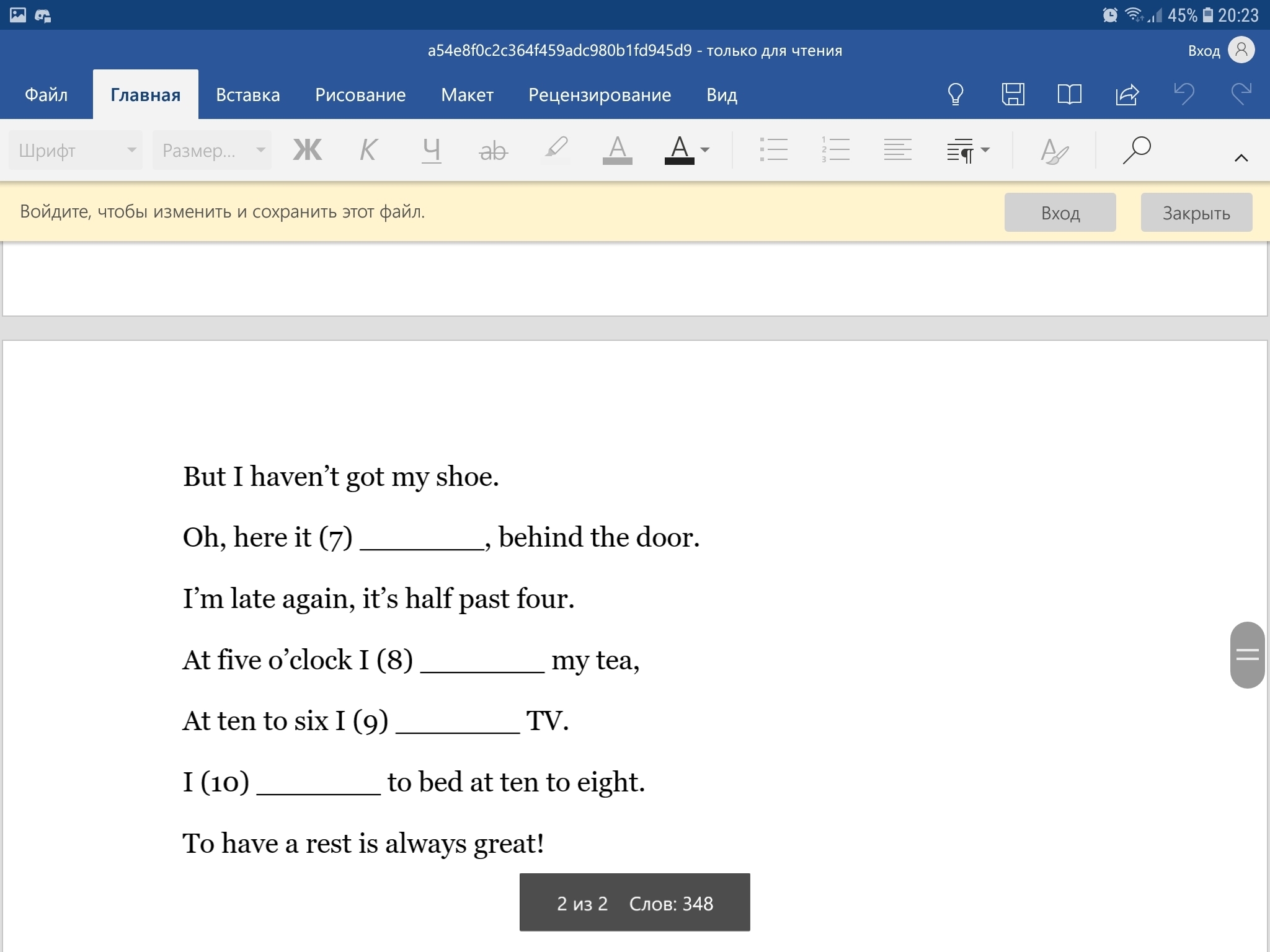
Task: Open the Шрифт font dropdown
Action: pyautogui.click(x=76, y=150)
